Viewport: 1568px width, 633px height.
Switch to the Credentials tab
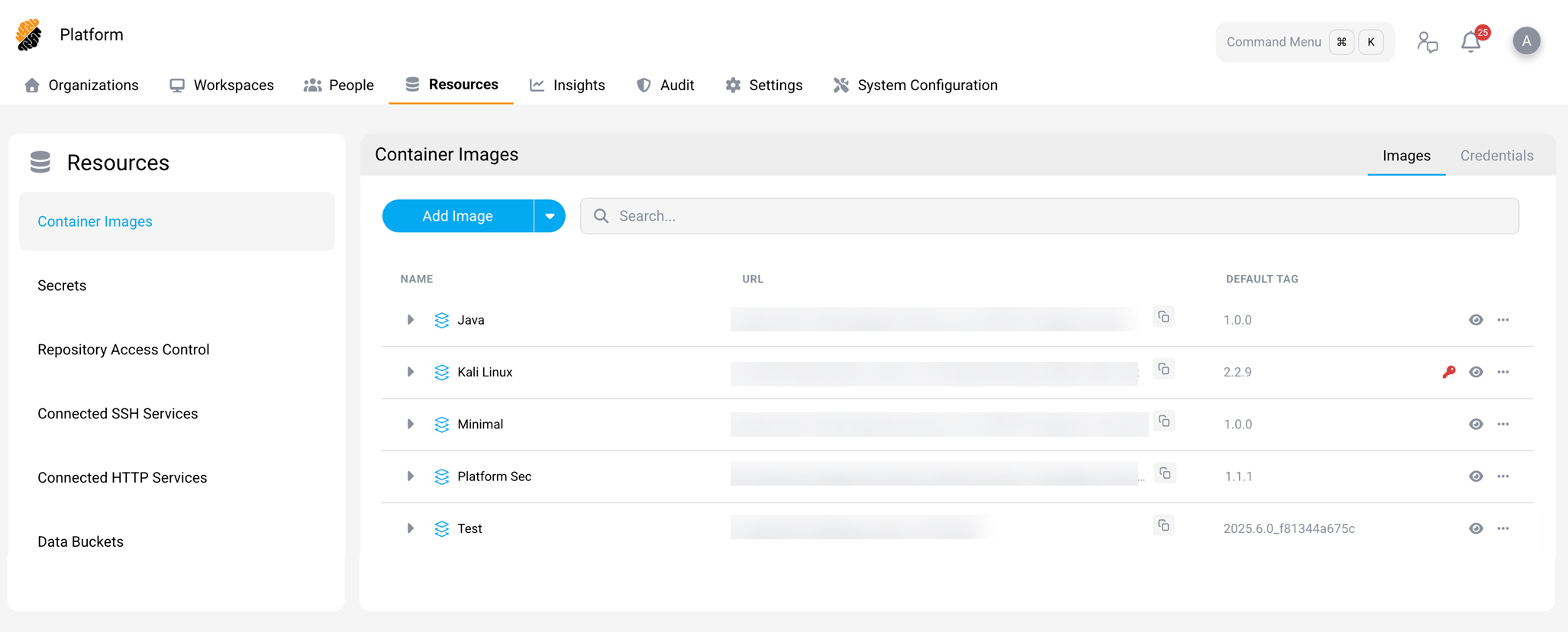coord(1496,156)
